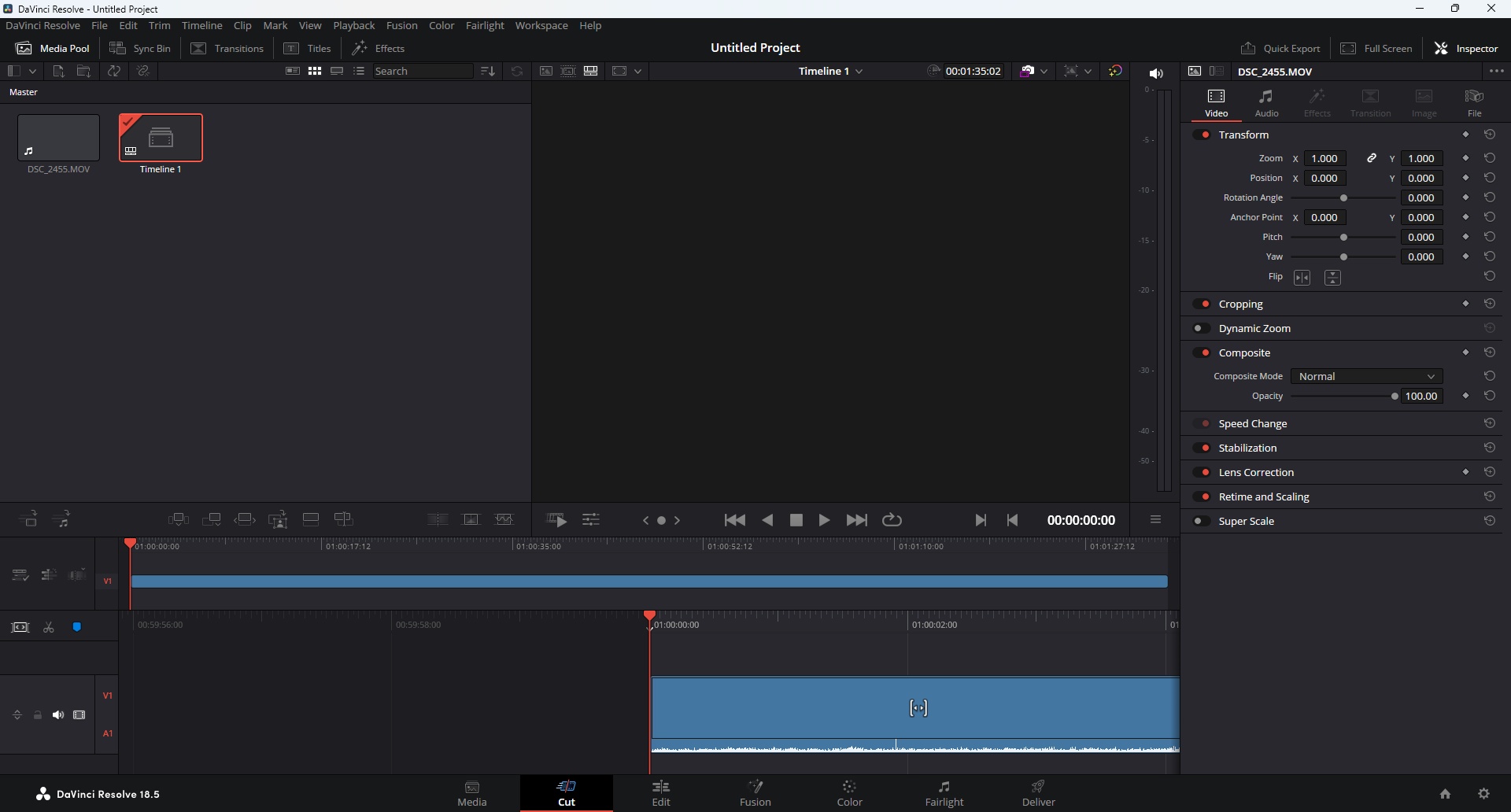
Task: Click the Quick Export button
Action: [1280, 48]
